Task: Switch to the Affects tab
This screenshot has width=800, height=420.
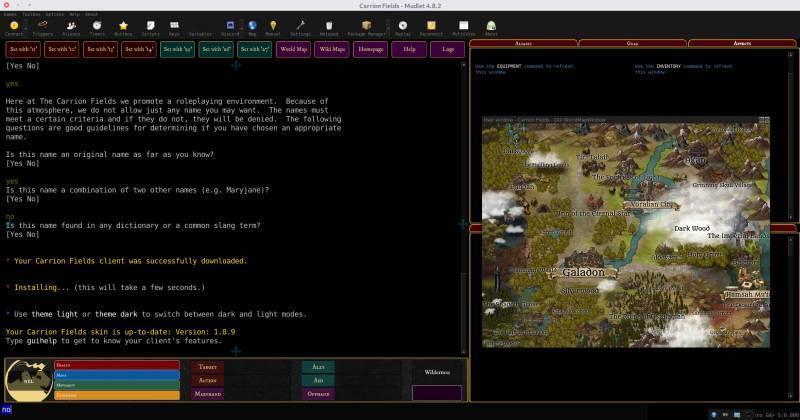Action: [742, 43]
